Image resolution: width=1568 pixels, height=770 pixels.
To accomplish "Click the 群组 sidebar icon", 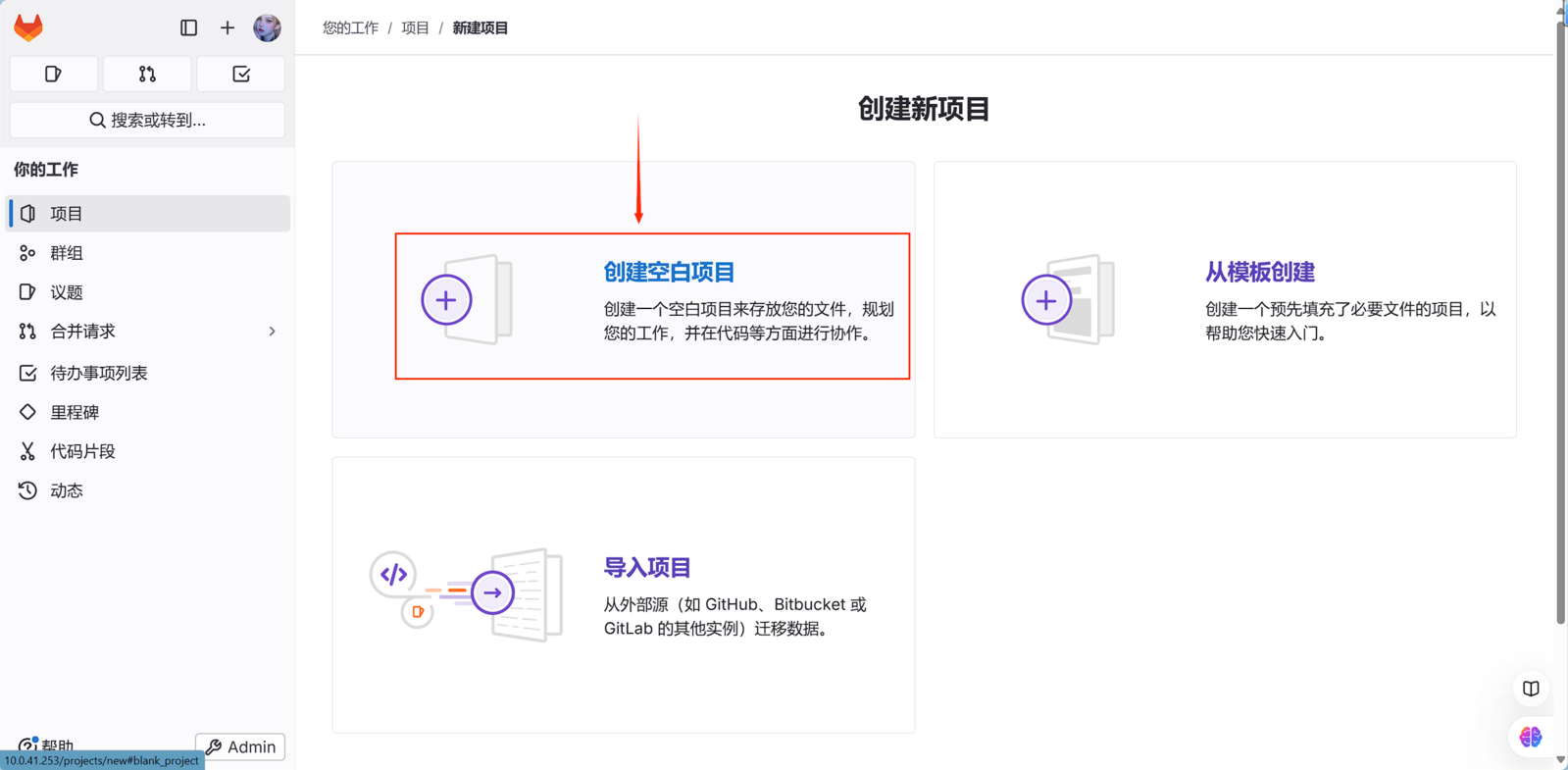I will [27, 253].
